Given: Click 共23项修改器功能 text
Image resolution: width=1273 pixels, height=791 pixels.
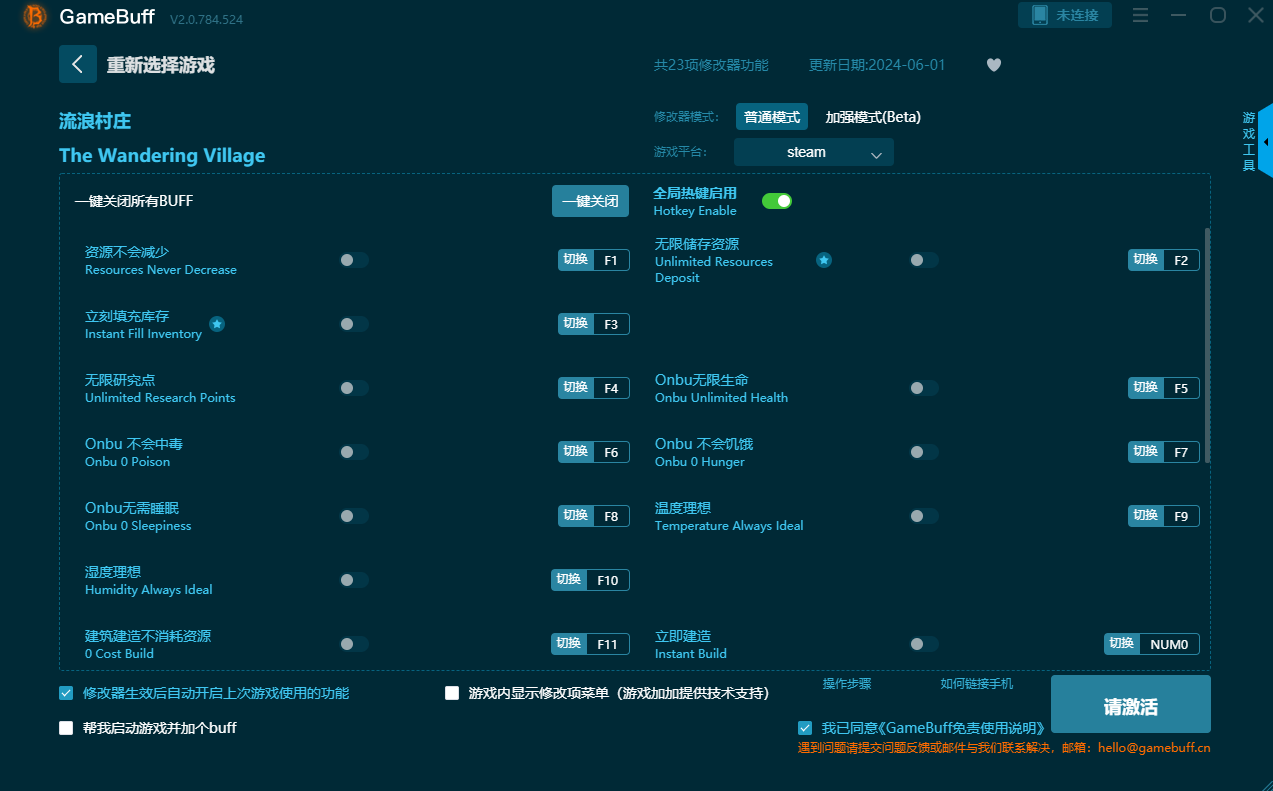Looking at the screenshot, I should (x=711, y=65).
